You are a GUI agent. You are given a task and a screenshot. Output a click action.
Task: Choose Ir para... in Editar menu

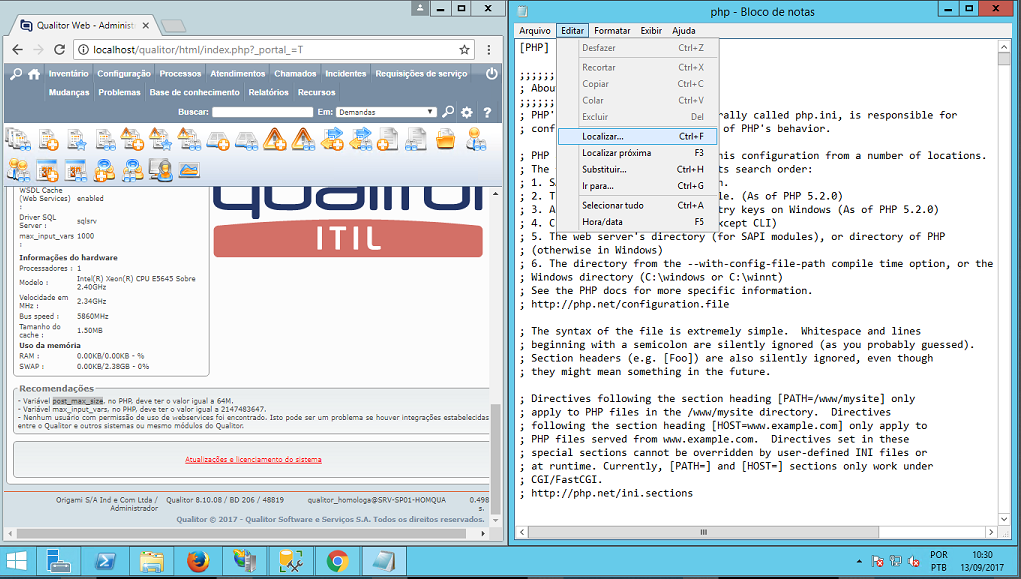pos(637,186)
